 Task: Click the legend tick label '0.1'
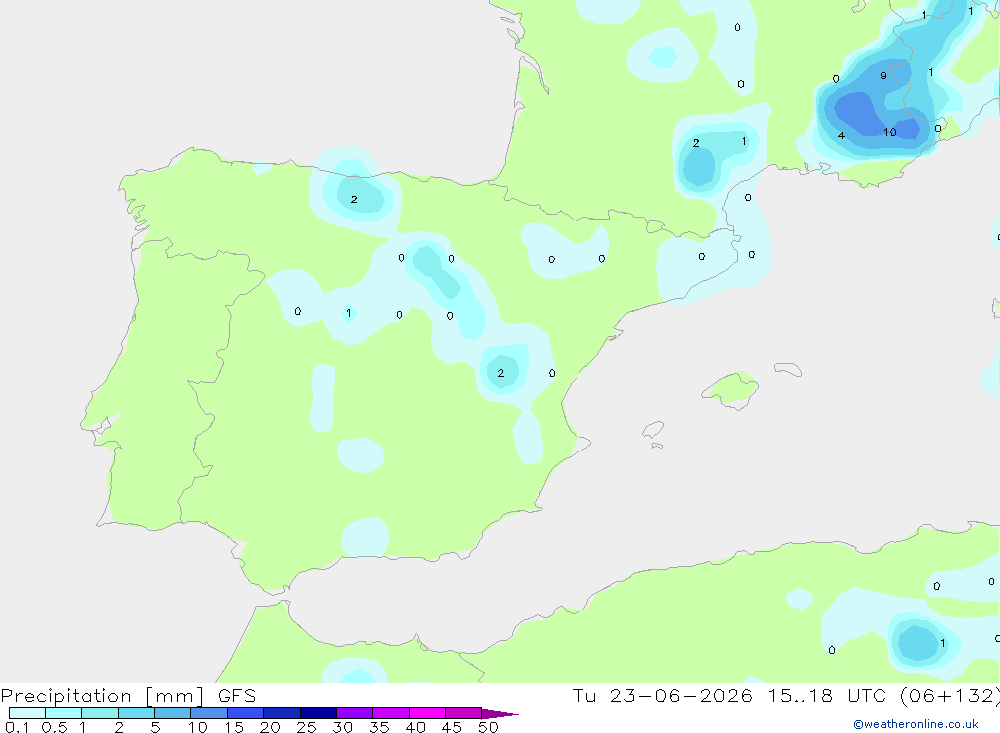[17, 727]
